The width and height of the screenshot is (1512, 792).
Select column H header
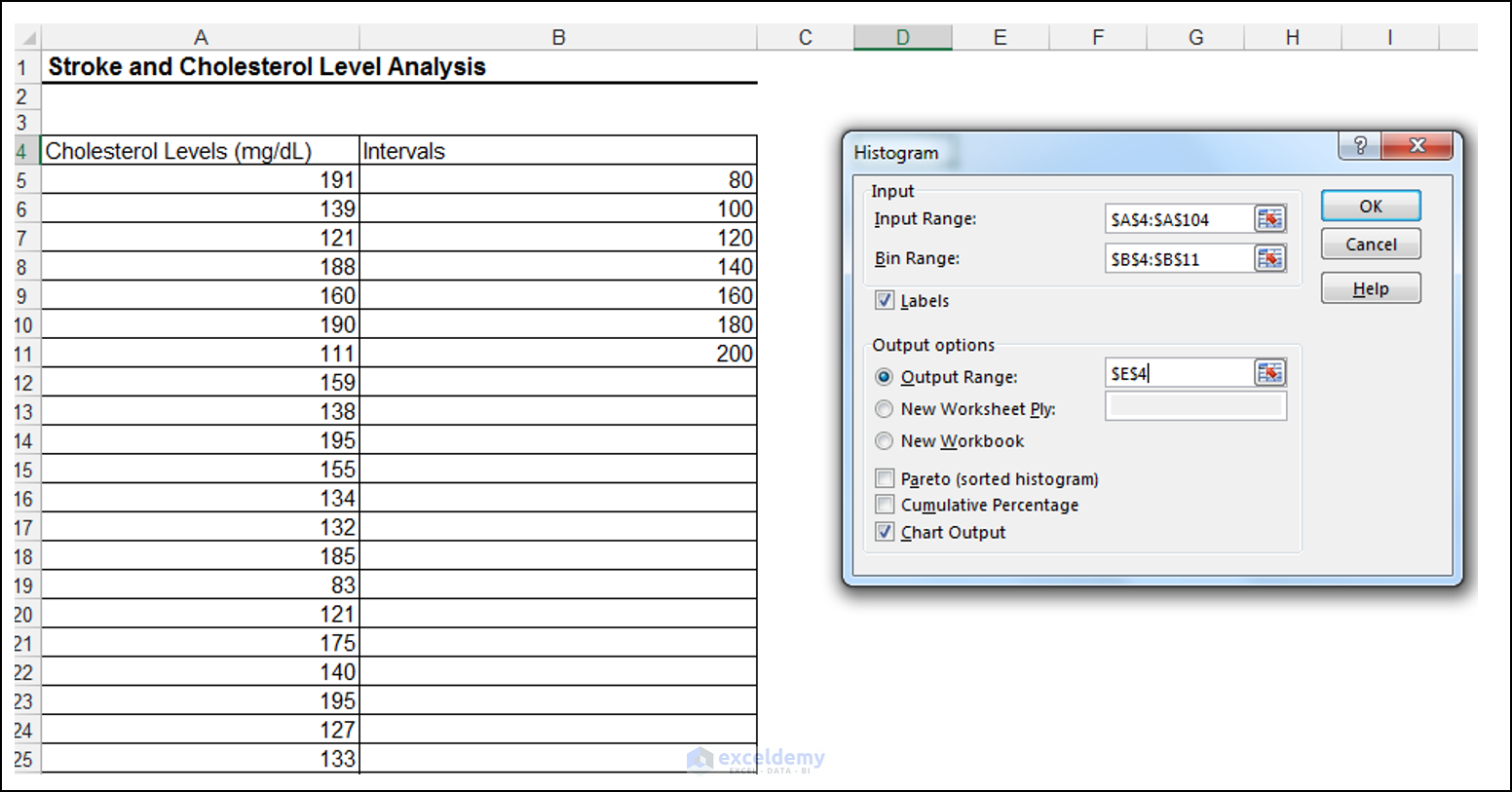pos(1293,38)
